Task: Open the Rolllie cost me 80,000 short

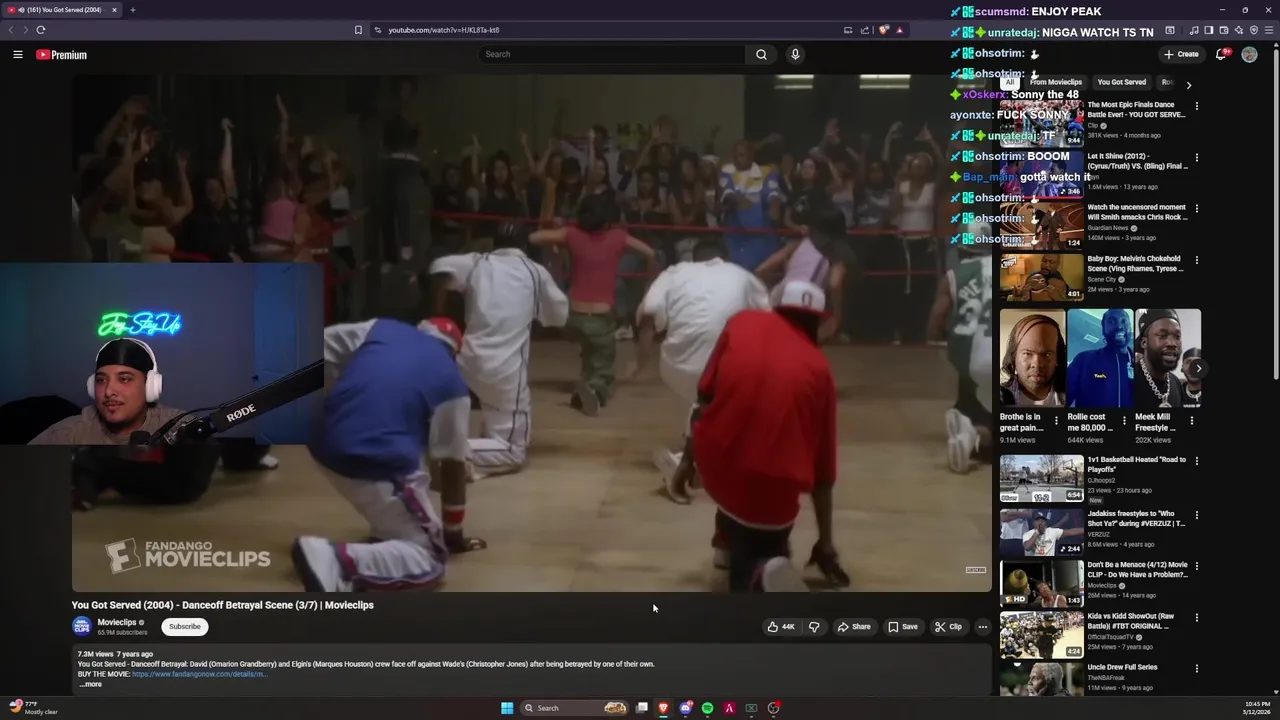Action: (x=1100, y=358)
